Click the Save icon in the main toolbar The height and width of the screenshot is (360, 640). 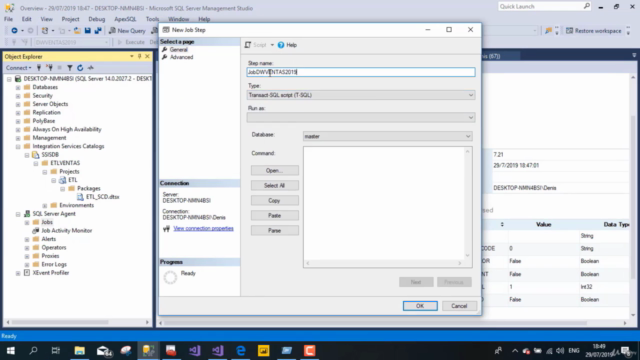[87, 31]
